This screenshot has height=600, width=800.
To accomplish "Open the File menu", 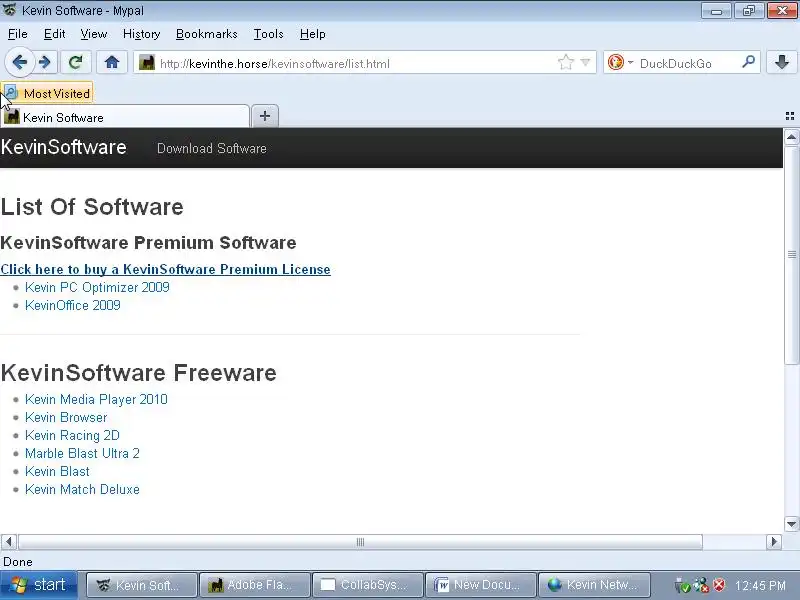I will pos(18,34).
